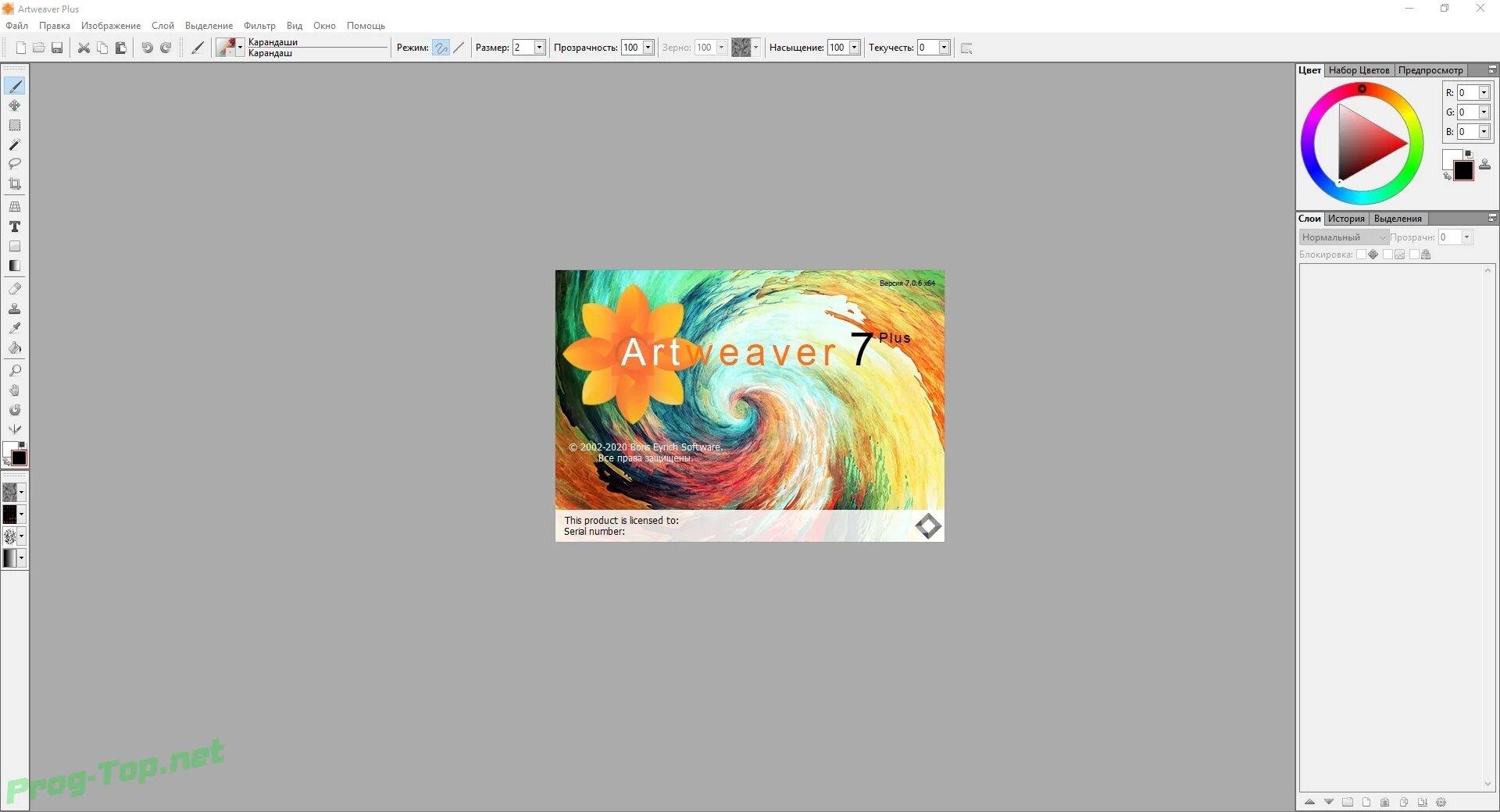Activate the Eyedropper color picker tool

(x=15, y=328)
